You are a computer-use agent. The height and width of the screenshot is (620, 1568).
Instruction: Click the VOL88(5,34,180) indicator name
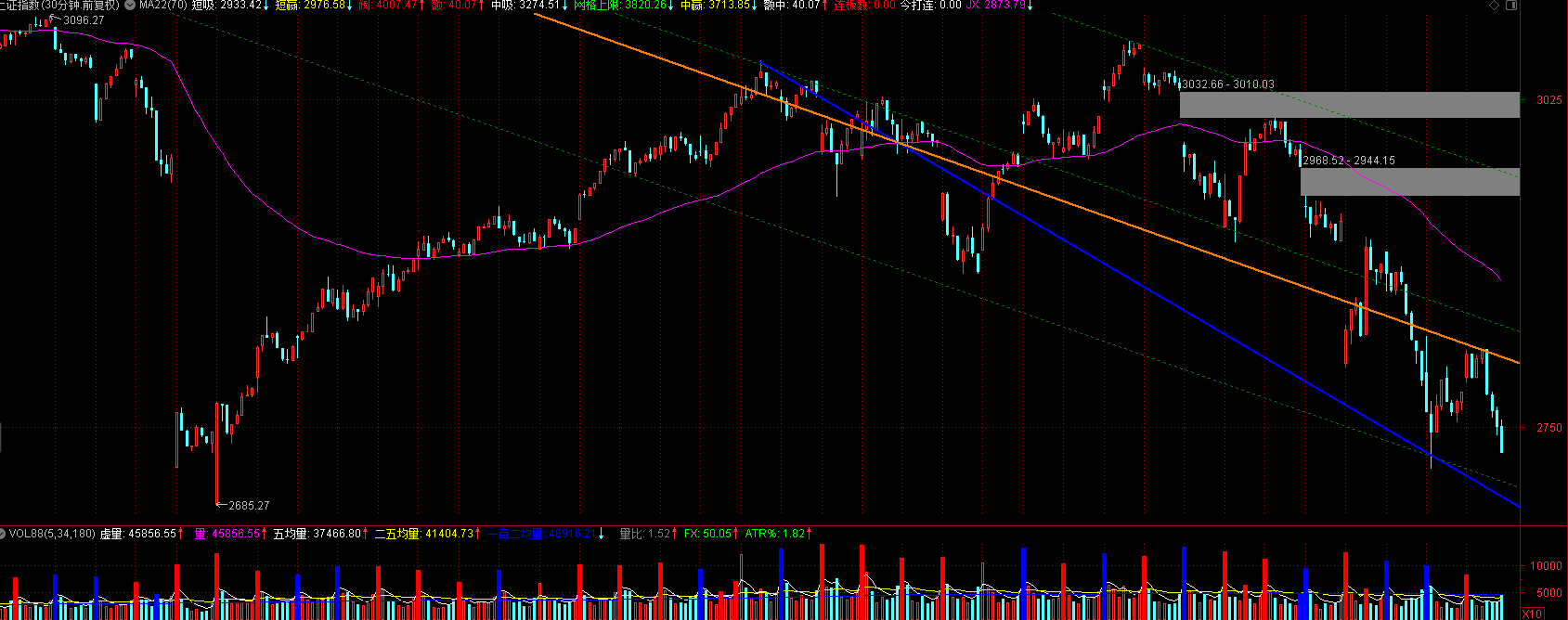pos(52,534)
